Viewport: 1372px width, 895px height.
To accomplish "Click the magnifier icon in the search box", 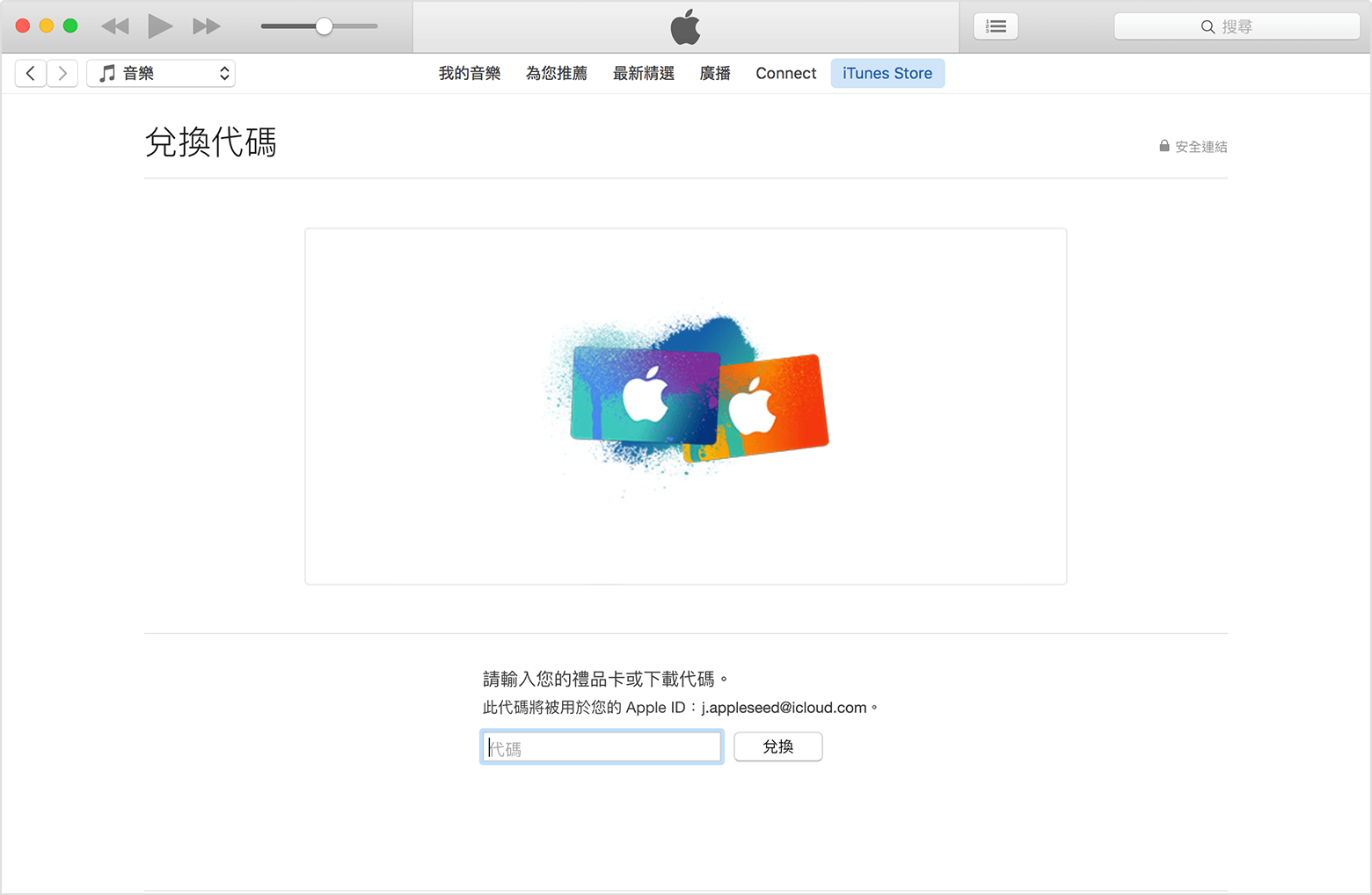I will (x=1208, y=27).
